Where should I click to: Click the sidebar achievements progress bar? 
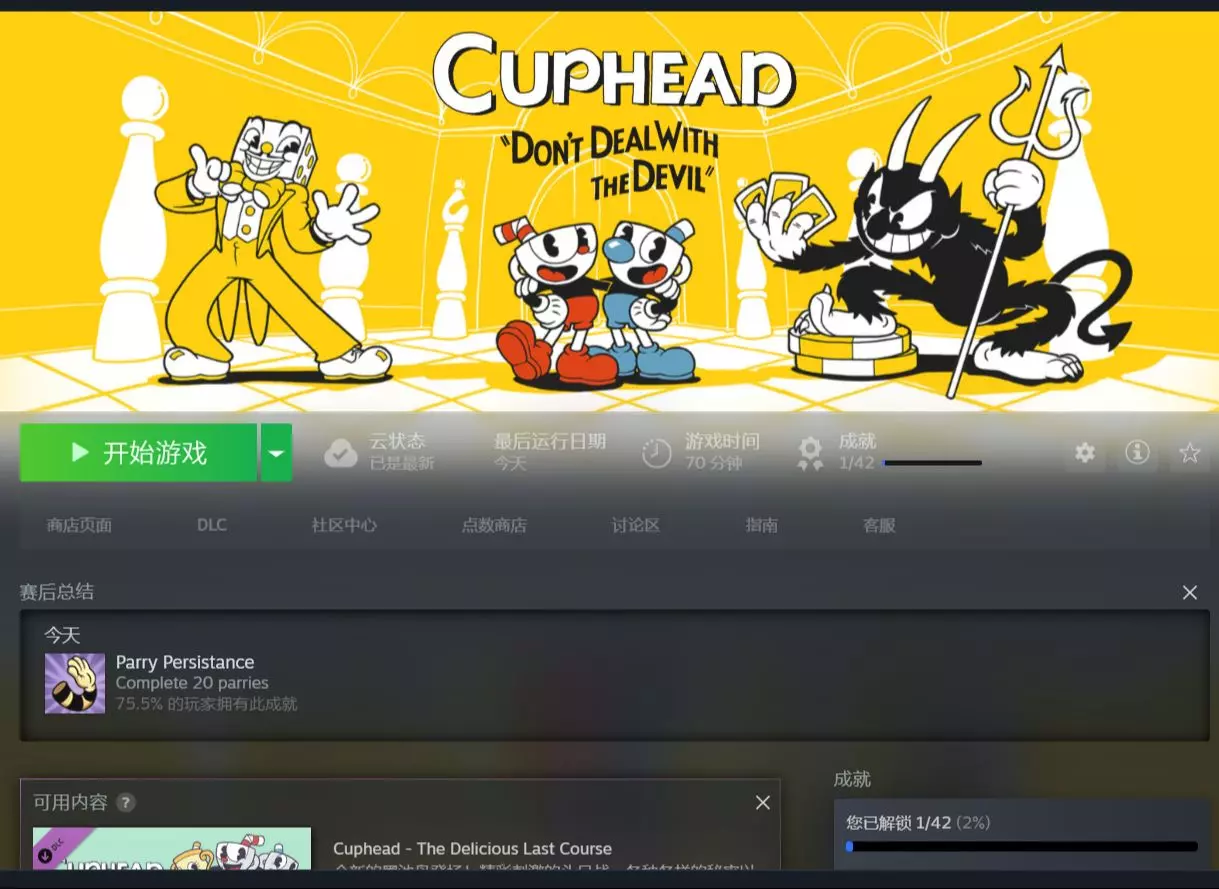(1021, 846)
